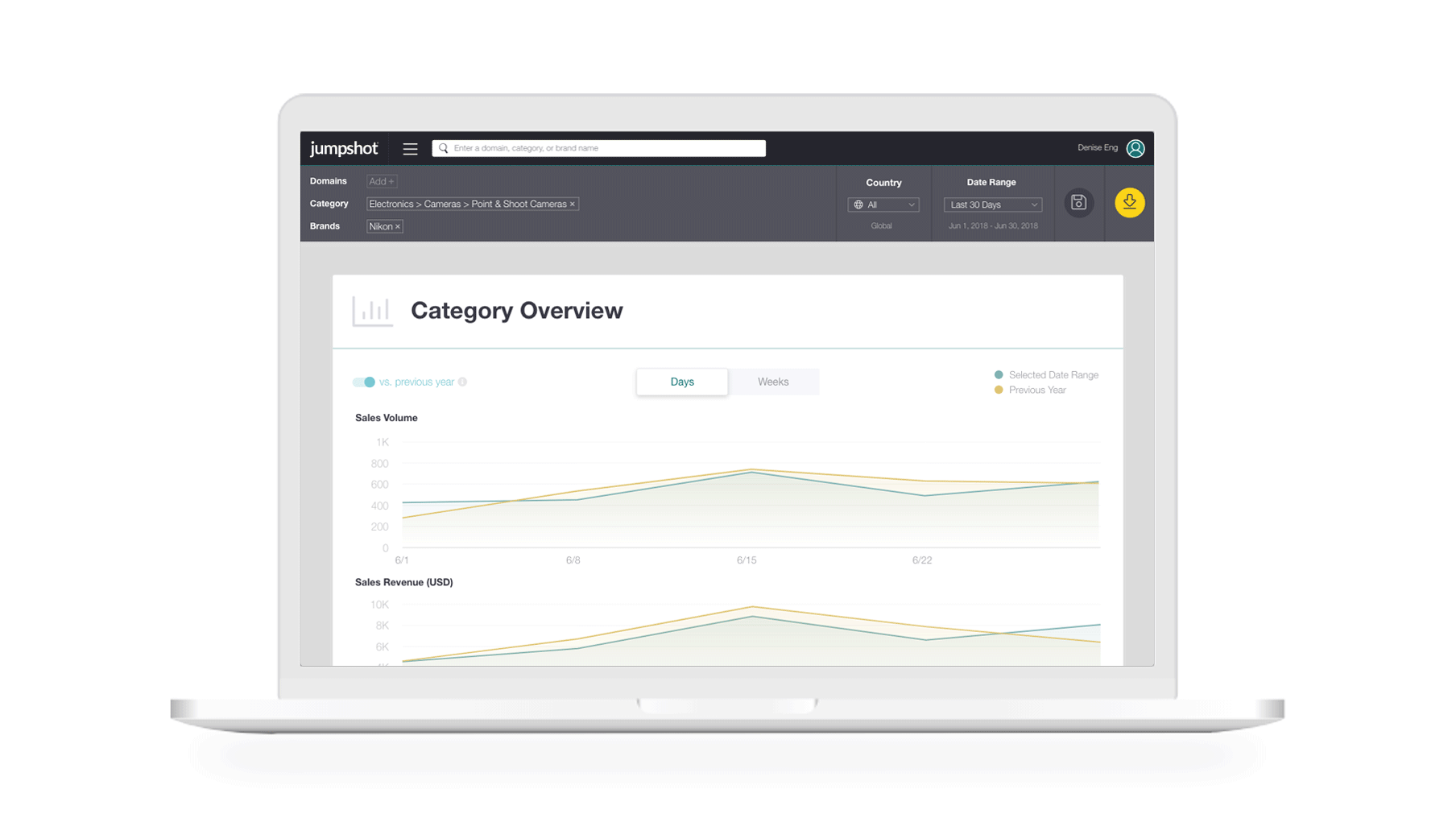
Task: Click the Sales Revenue (USD) chart title
Action: [404, 582]
